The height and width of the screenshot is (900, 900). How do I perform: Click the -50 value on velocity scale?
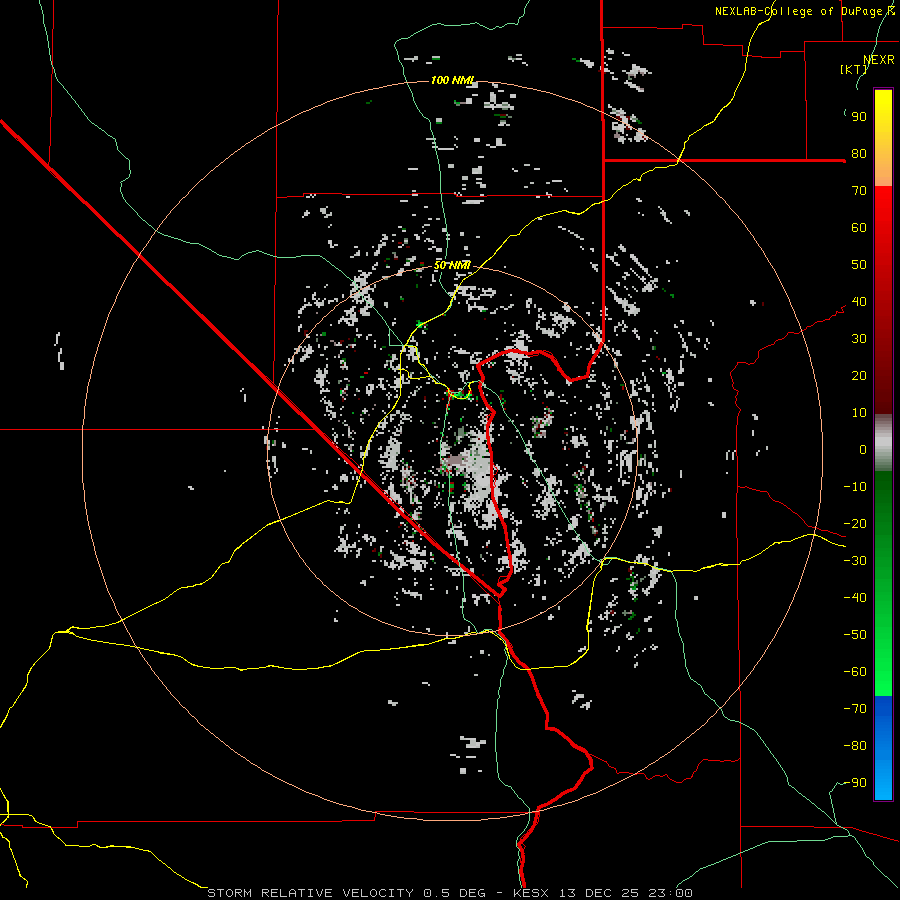click(x=855, y=635)
